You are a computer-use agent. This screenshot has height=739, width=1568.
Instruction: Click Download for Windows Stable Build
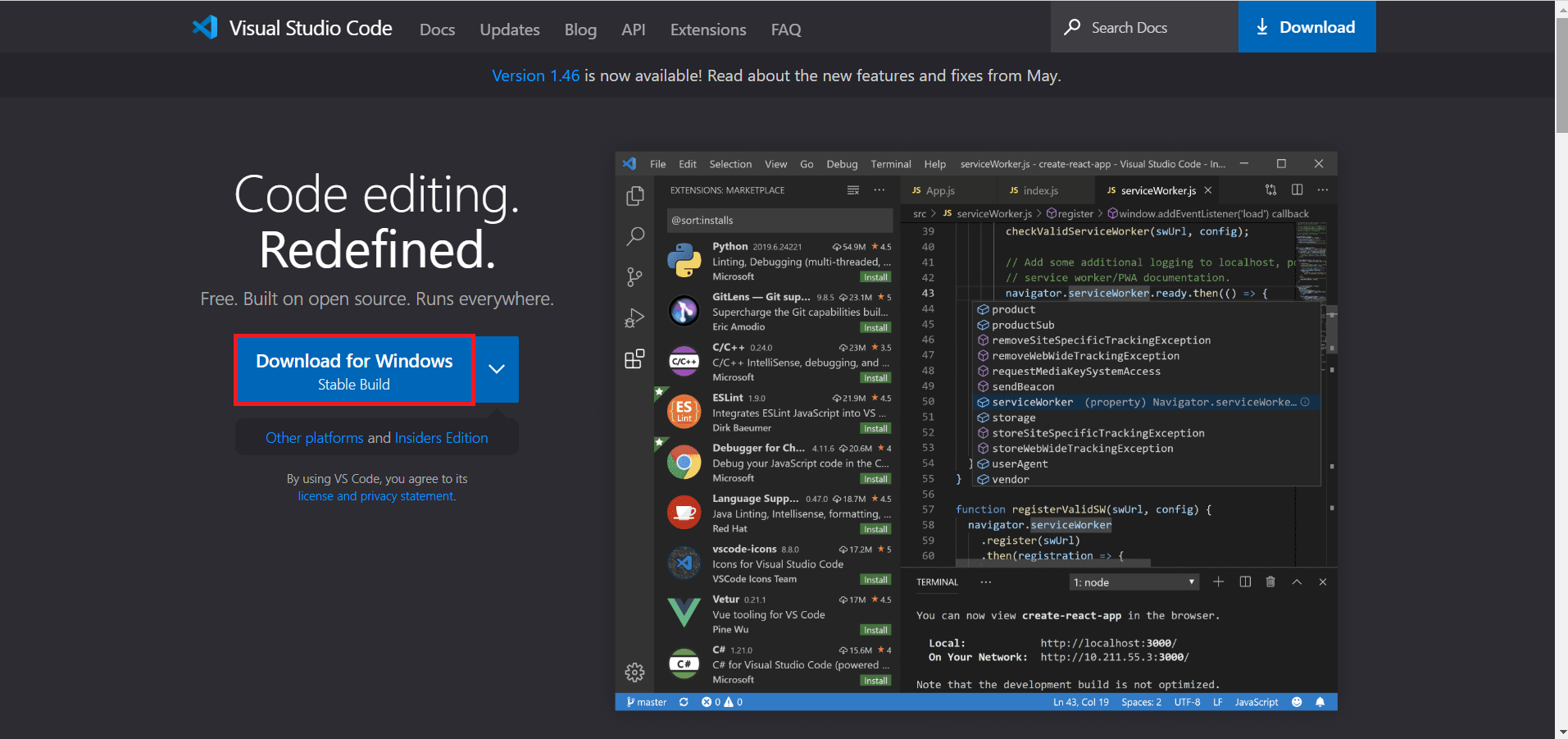click(x=354, y=370)
